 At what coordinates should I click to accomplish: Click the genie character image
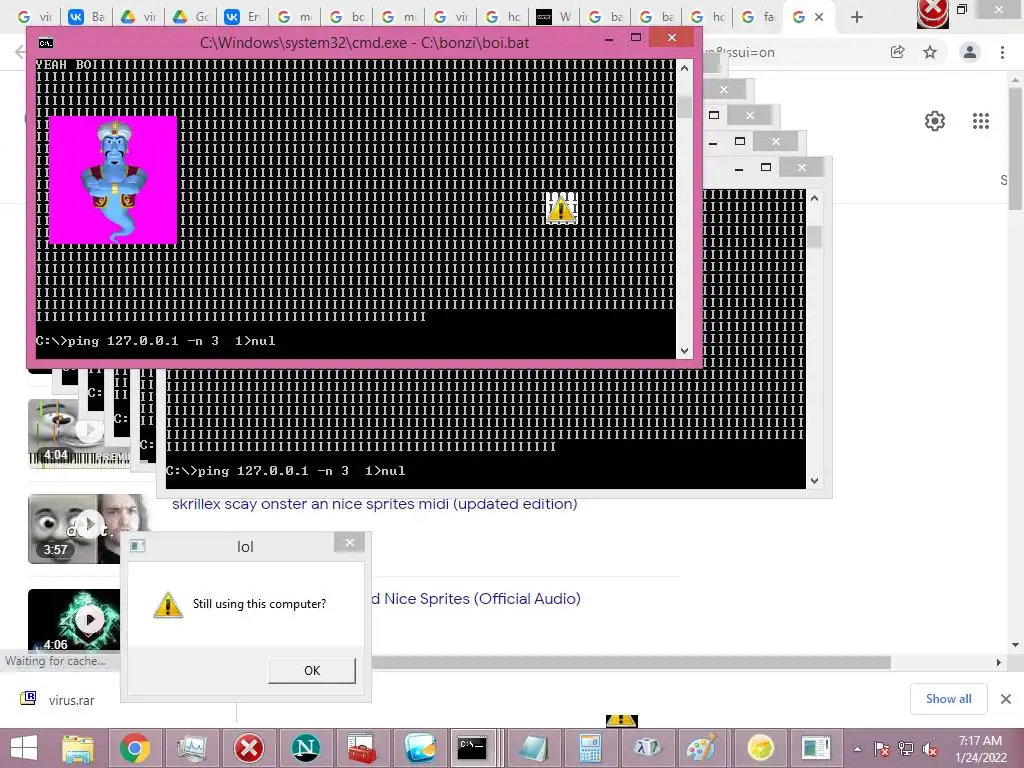(x=113, y=180)
